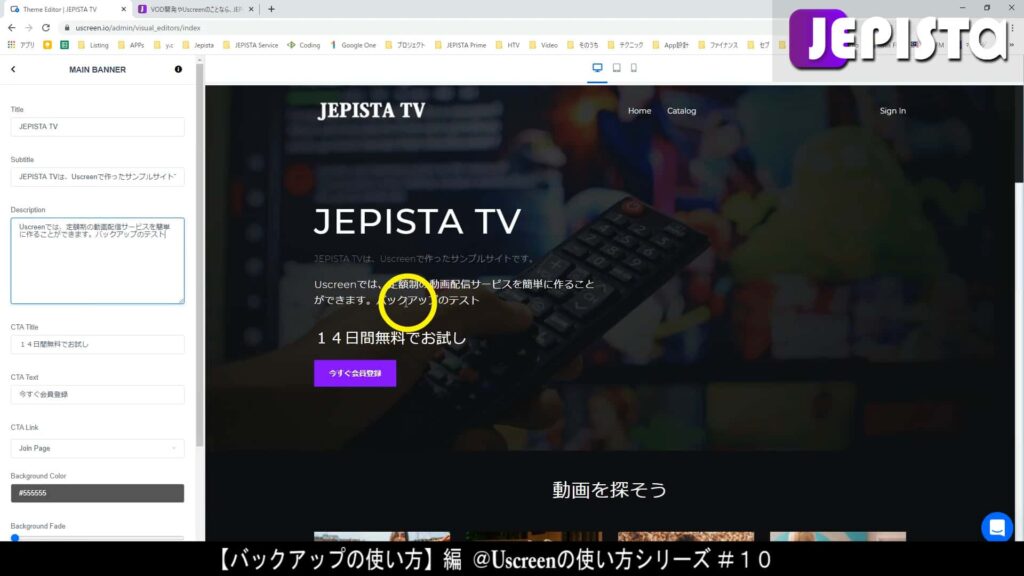Switch to mobile preview icon
Screen dimensions: 1024x576
click(632, 68)
